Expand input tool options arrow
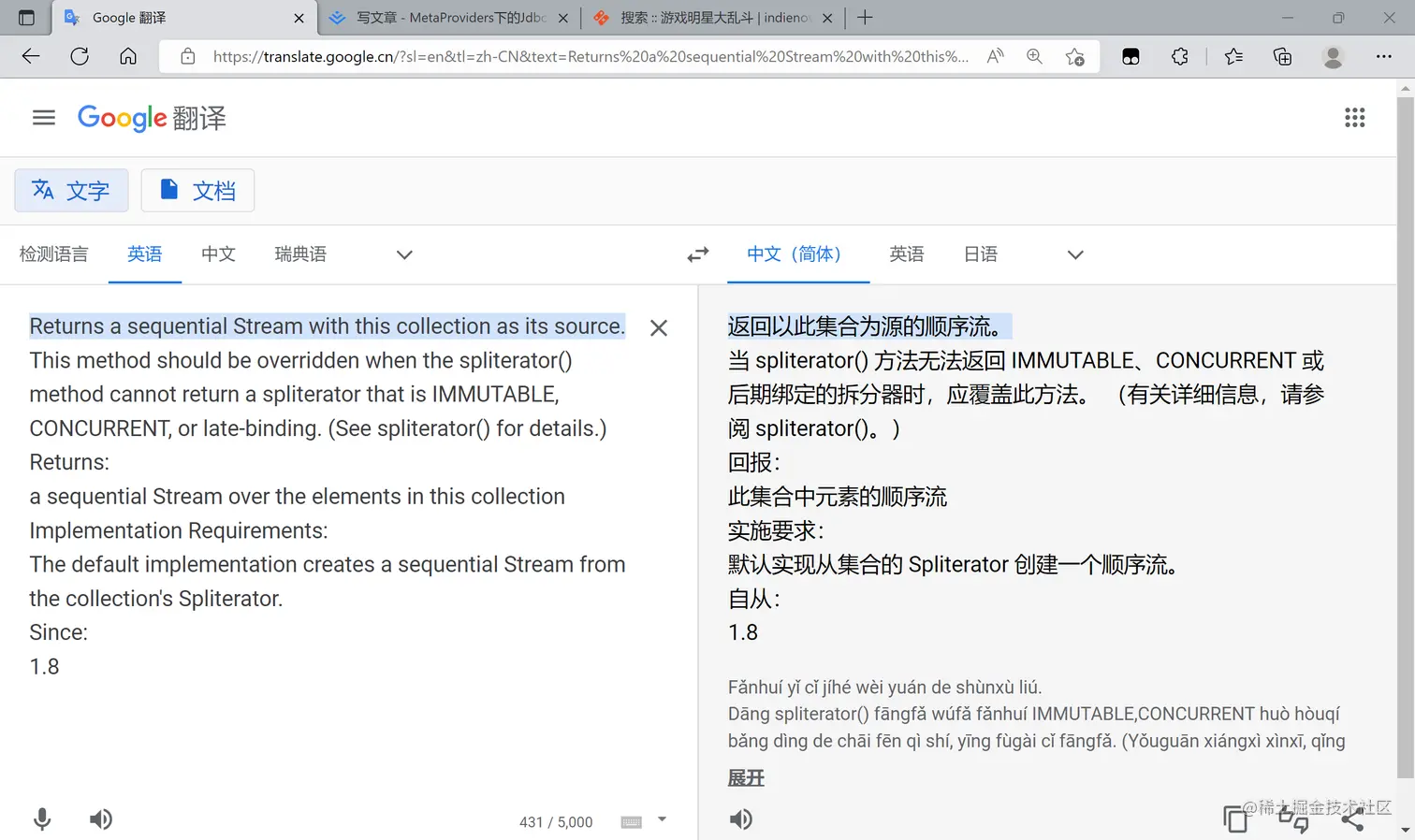This screenshot has height=840, width=1415. pyautogui.click(x=662, y=819)
